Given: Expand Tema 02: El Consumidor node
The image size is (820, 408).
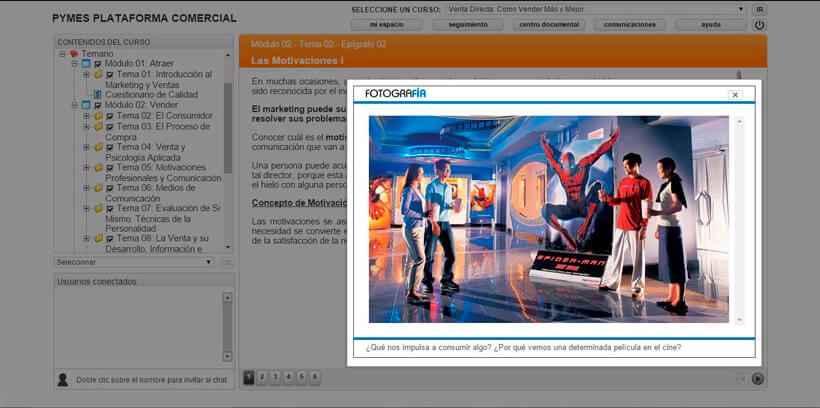Looking at the screenshot, I should pyautogui.click(x=86, y=116).
